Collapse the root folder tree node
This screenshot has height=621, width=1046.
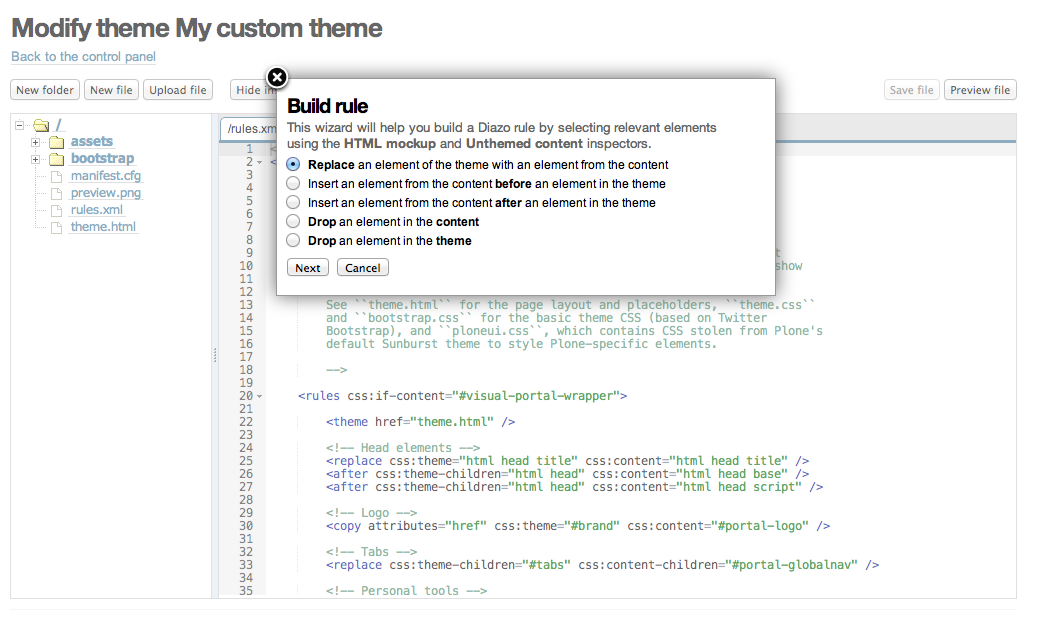(19, 125)
